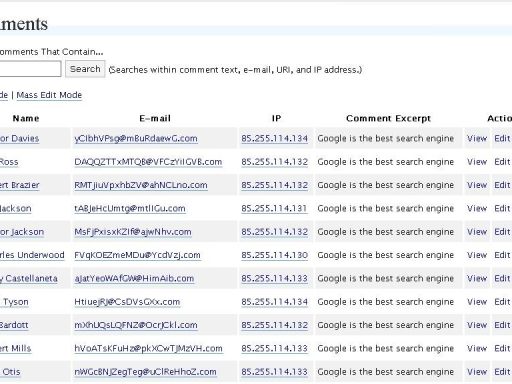Edit the Mills comment
The width and height of the screenshot is (512, 384).
tap(502, 348)
